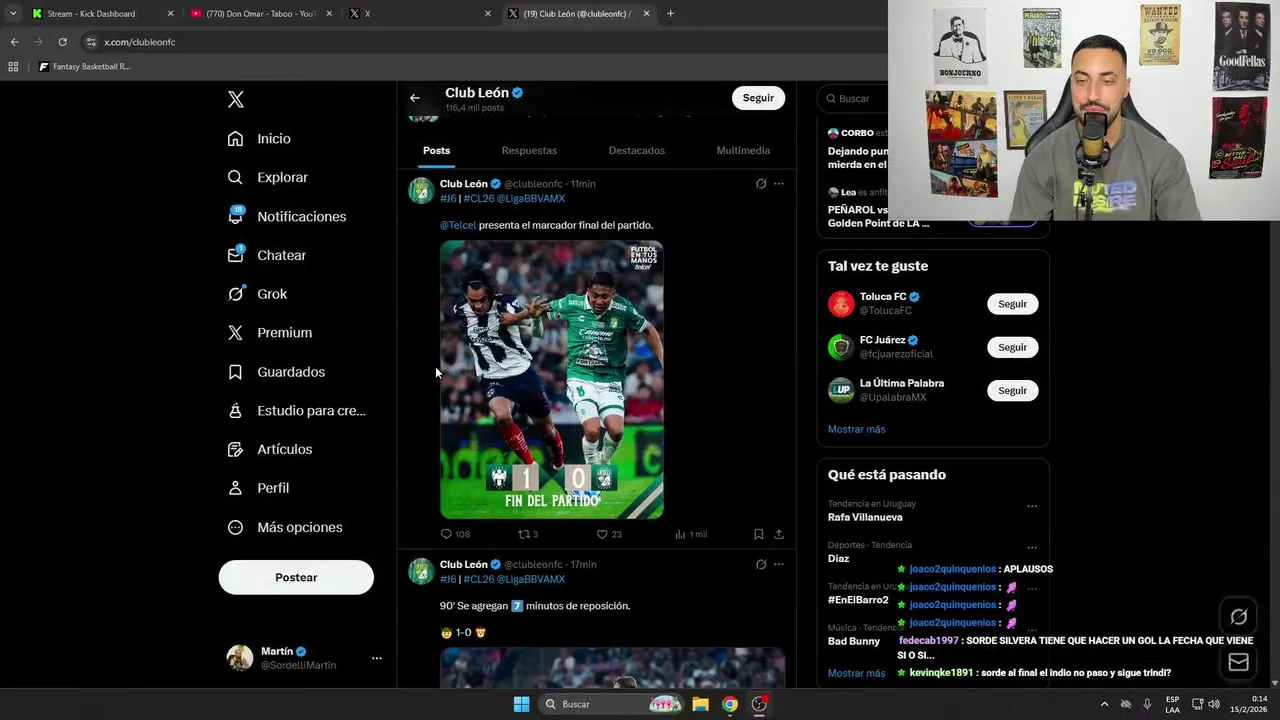Viewport: 1280px width, 720px height.
Task: Open Chrome apps grid in bookmarks bar
Action: 13,67
